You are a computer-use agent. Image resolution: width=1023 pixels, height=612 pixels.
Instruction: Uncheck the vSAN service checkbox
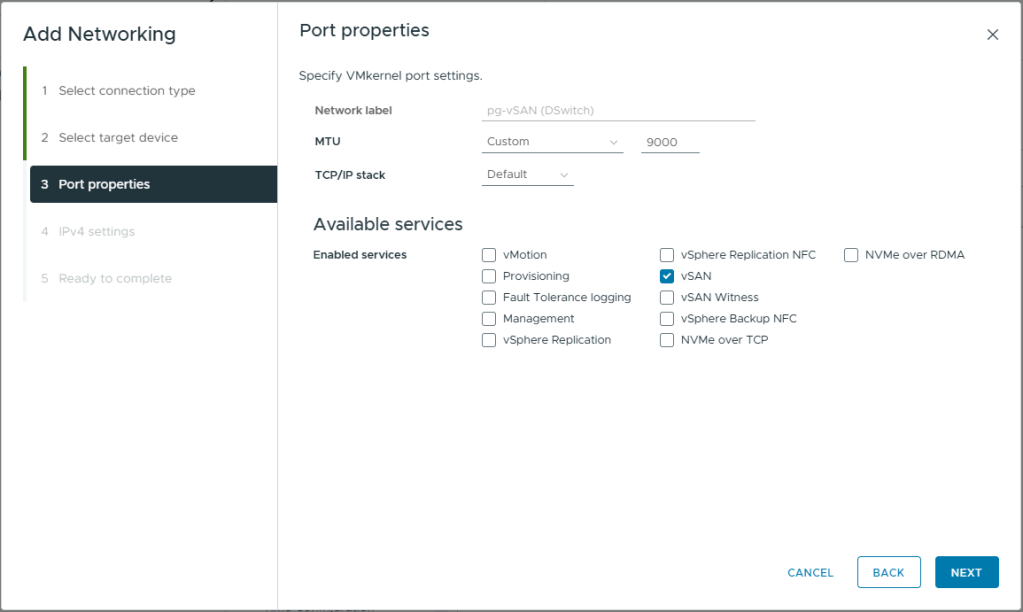[667, 276]
